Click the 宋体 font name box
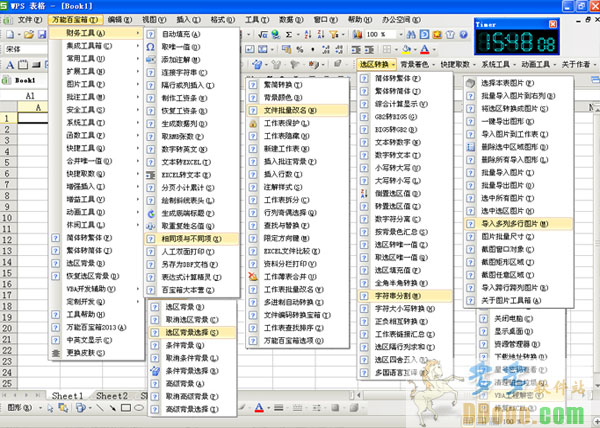This screenshot has height=428, width=600. tap(25, 49)
